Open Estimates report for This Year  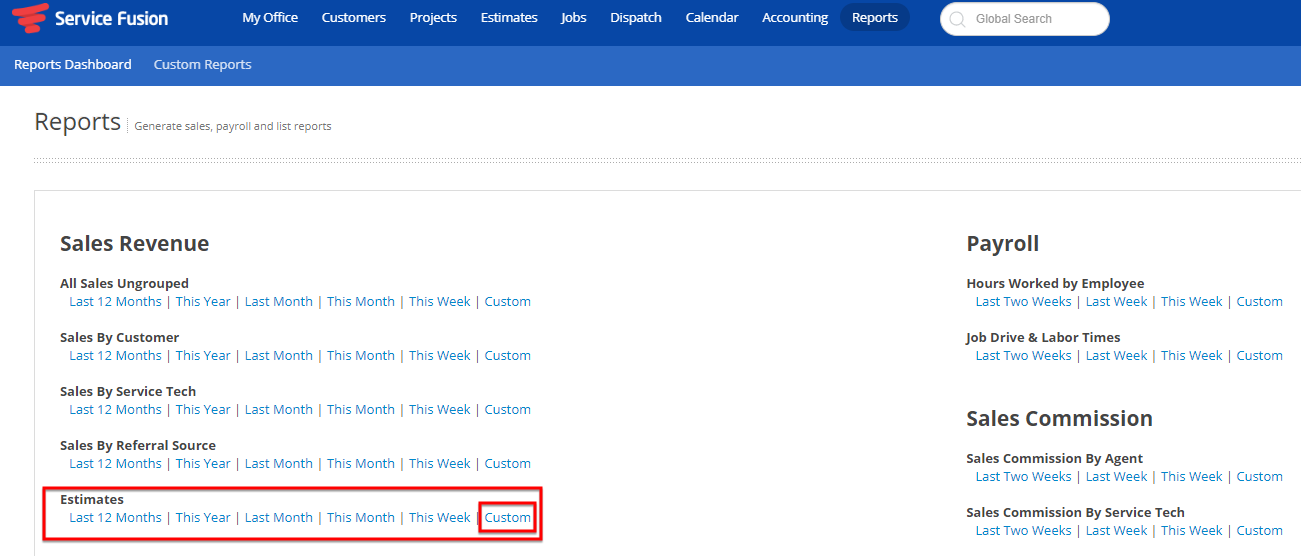203,518
